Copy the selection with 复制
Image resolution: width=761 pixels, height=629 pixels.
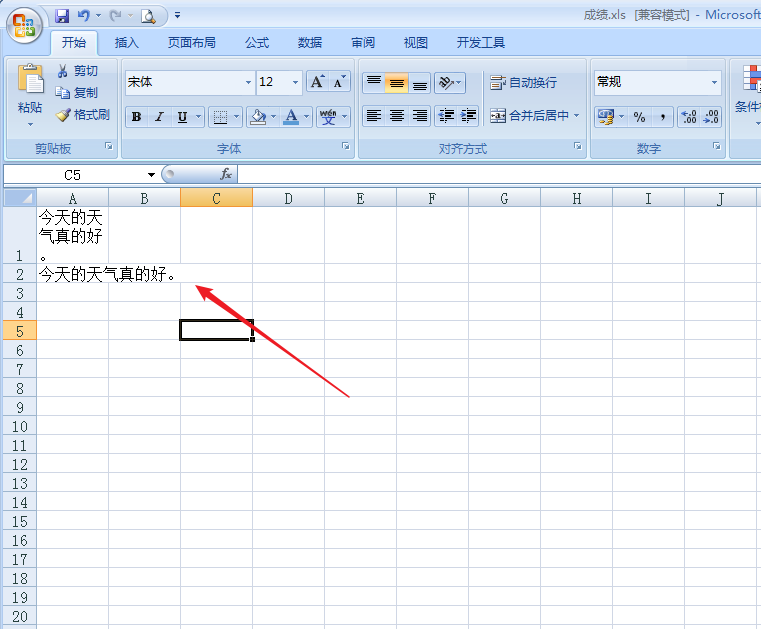77,93
